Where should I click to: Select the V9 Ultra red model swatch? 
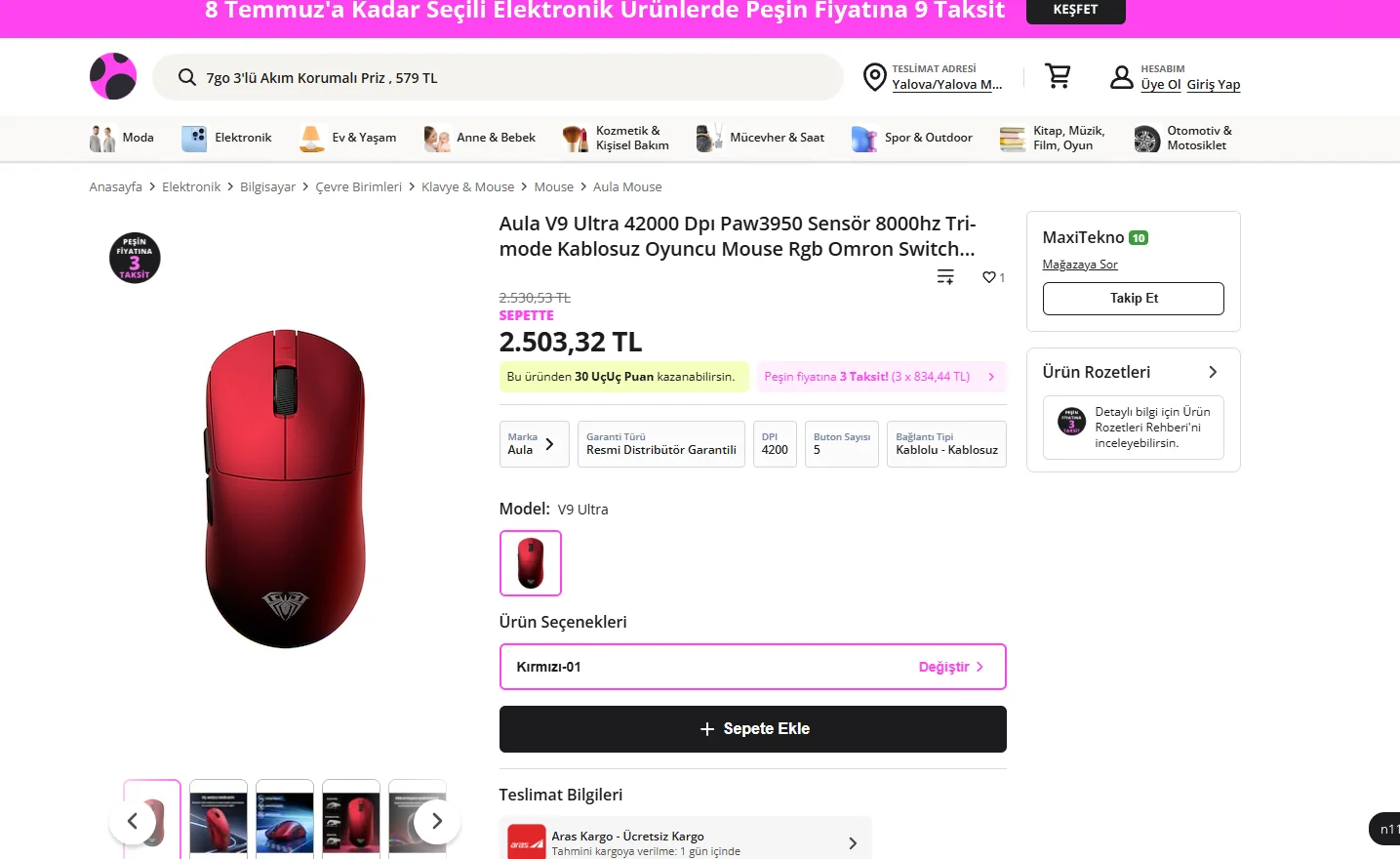point(531,563)
